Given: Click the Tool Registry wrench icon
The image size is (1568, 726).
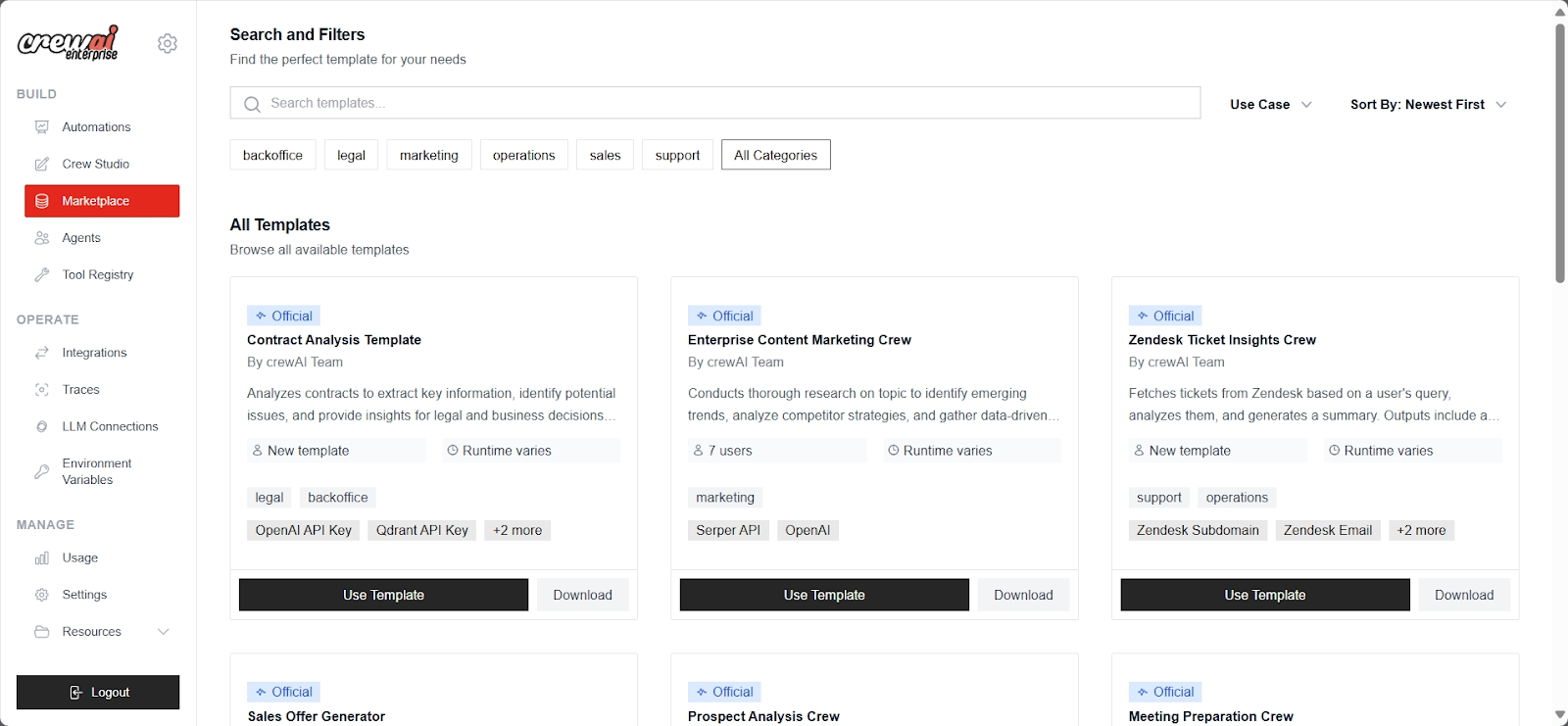Looking at the screenshot, I should click(42, 275).
